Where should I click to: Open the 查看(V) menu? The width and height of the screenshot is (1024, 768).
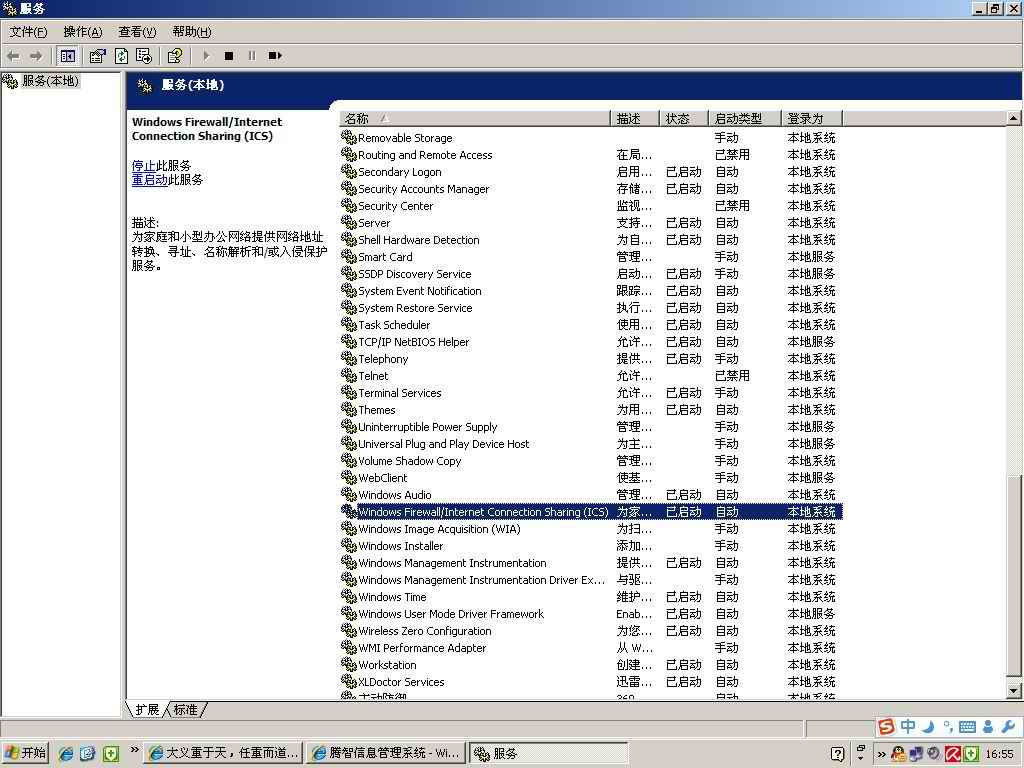click(x=137, y=31)
